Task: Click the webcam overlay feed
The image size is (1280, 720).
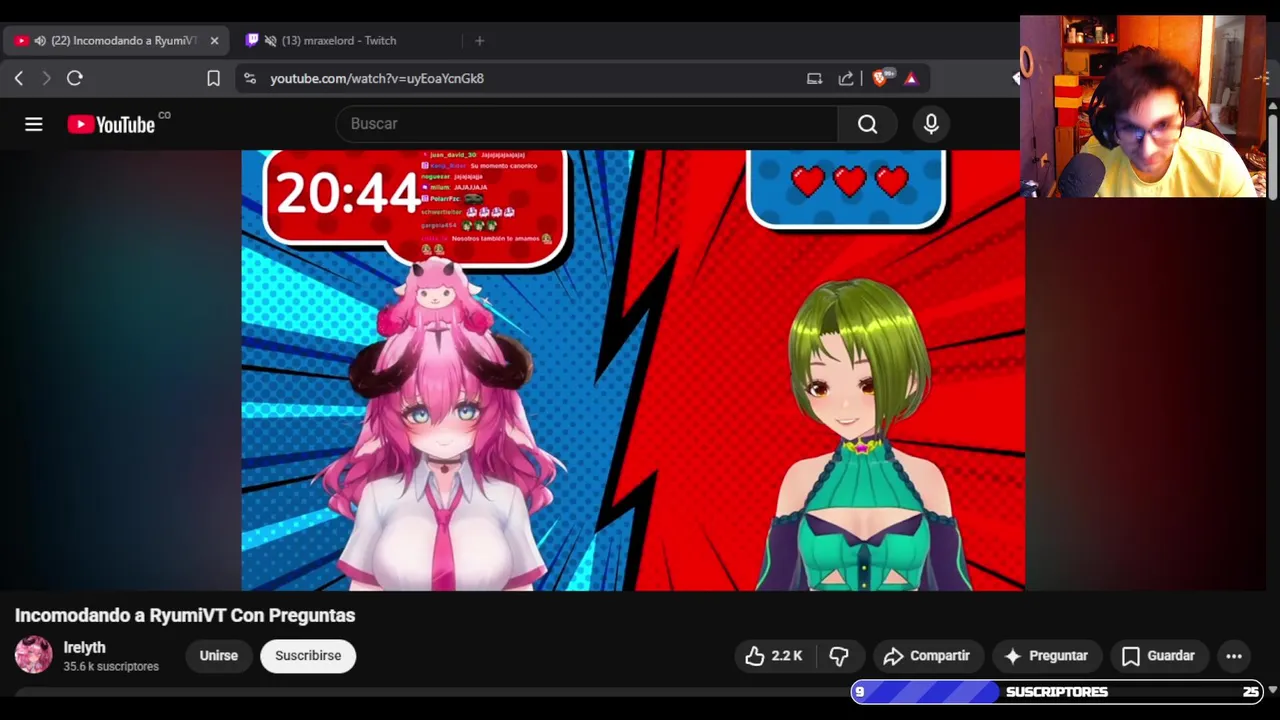Action: coord(1143,106)
